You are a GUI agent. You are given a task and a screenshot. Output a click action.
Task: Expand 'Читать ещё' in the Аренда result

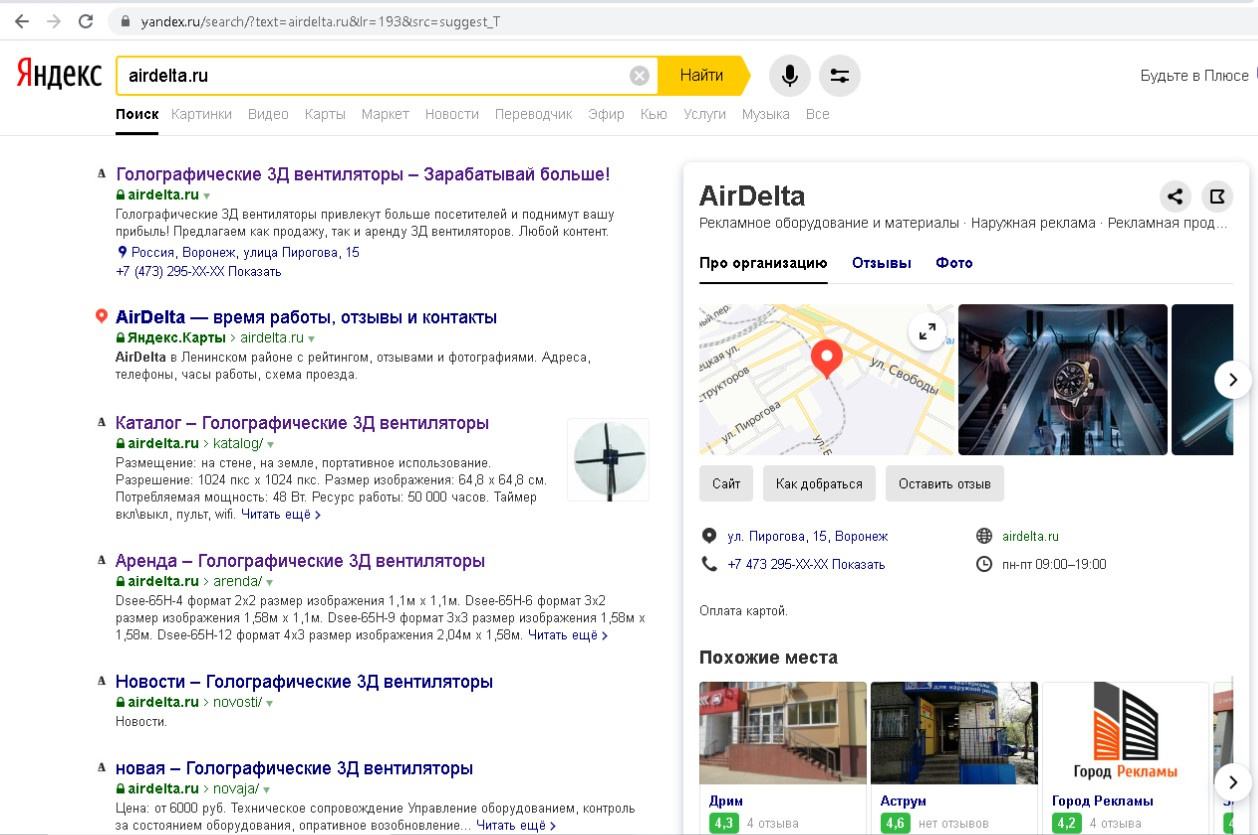[x=568, y=635]
